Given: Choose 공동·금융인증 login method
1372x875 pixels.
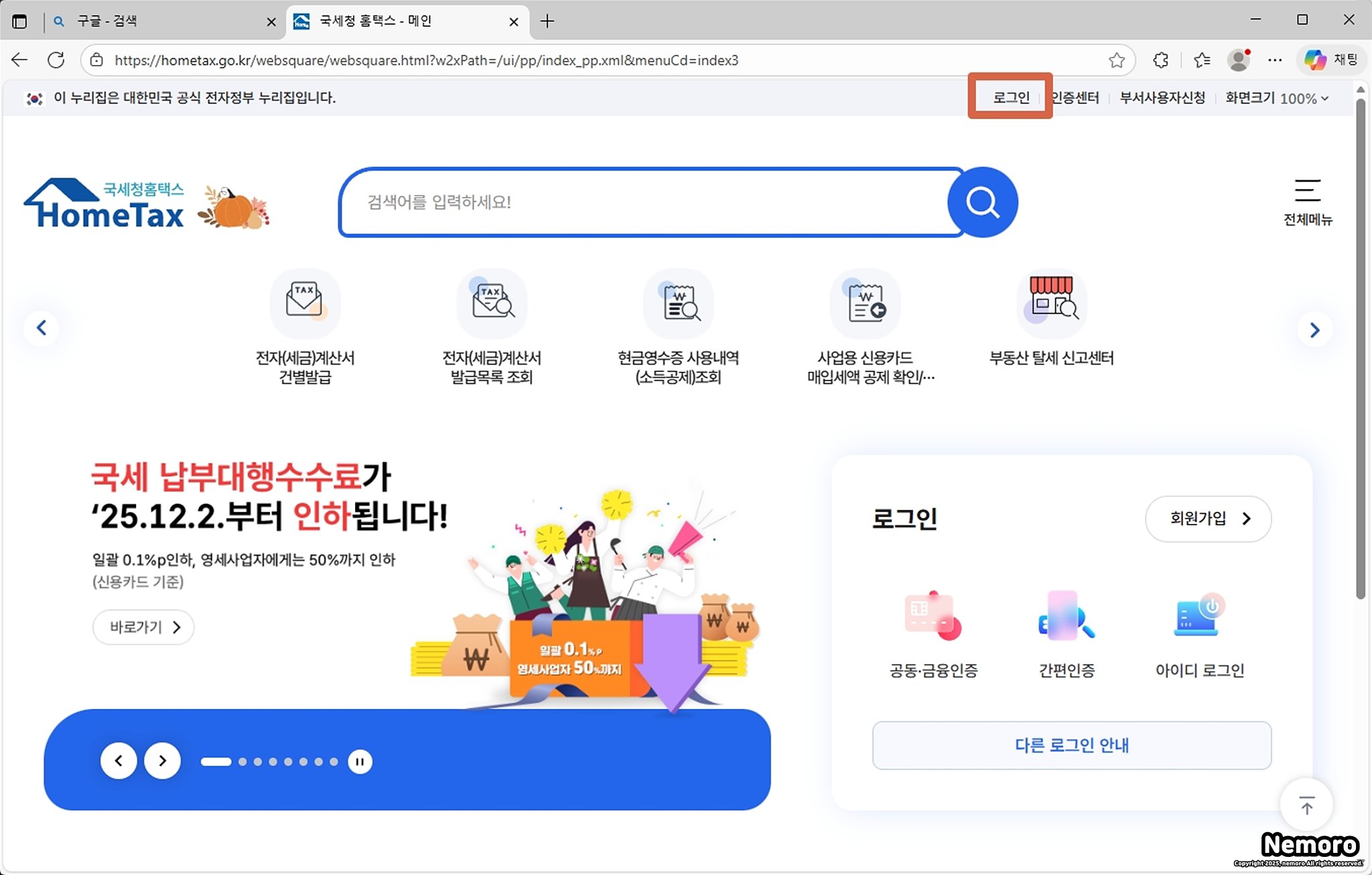Looking at the screenshot, I should coord(933,633).
